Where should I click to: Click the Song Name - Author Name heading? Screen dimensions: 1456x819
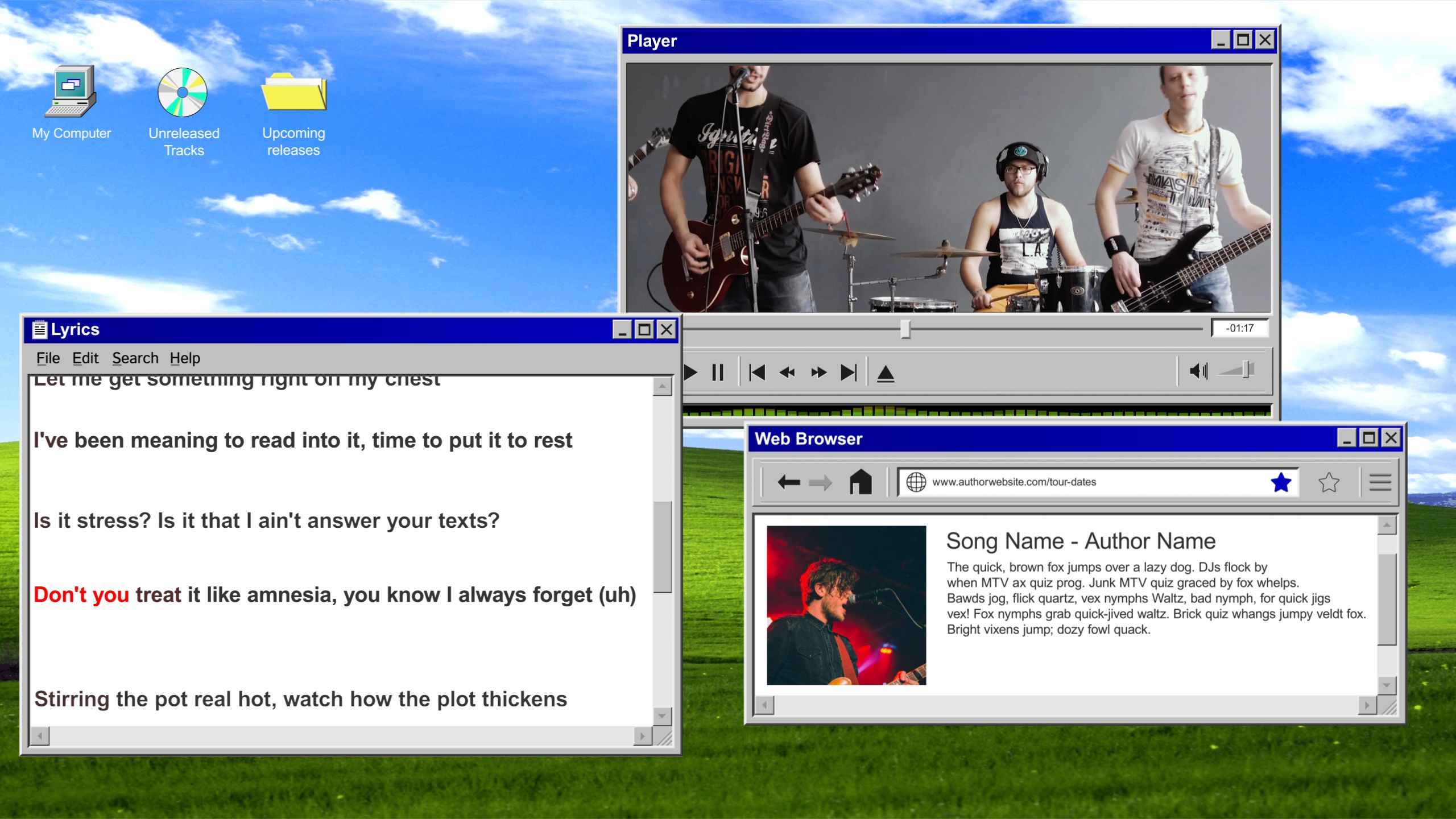click(1081, 541)
